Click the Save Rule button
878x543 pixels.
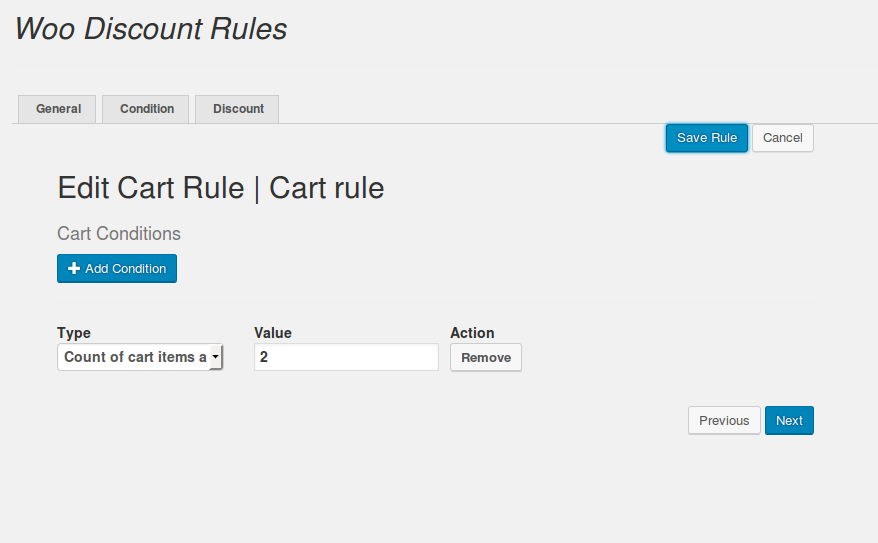coord(707,138)
